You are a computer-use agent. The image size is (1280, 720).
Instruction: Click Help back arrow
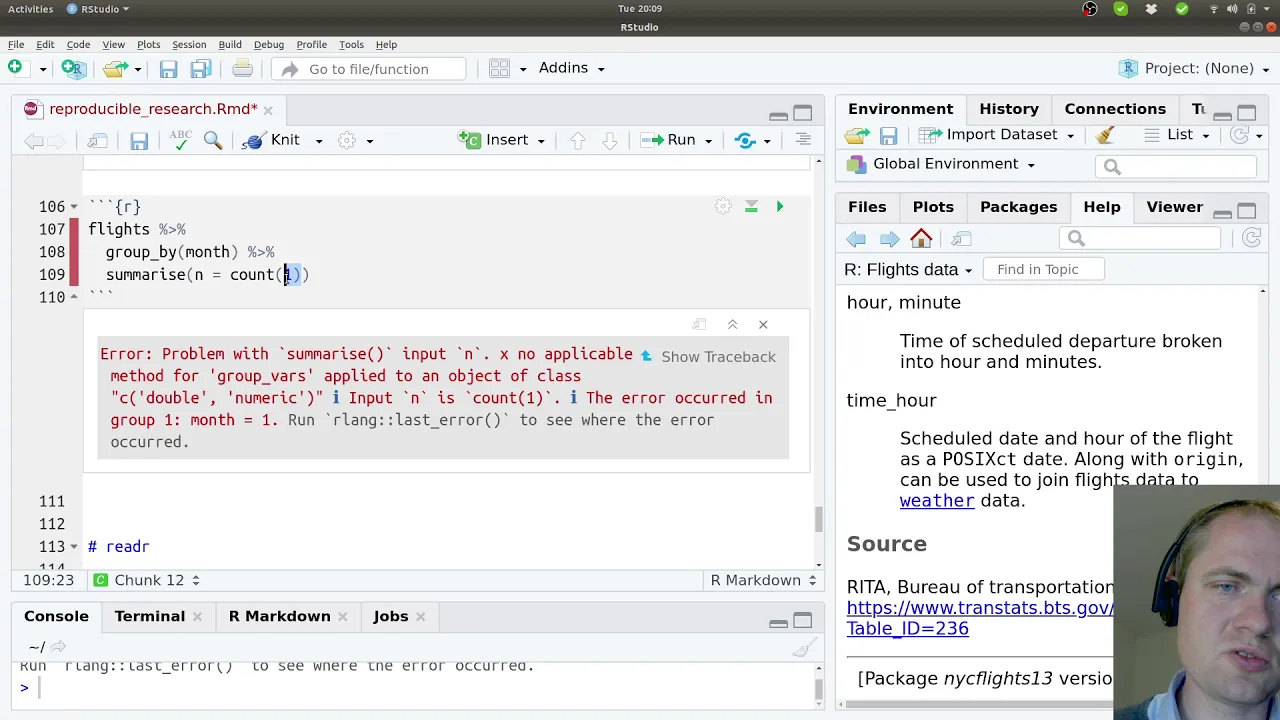pos(856,239)
